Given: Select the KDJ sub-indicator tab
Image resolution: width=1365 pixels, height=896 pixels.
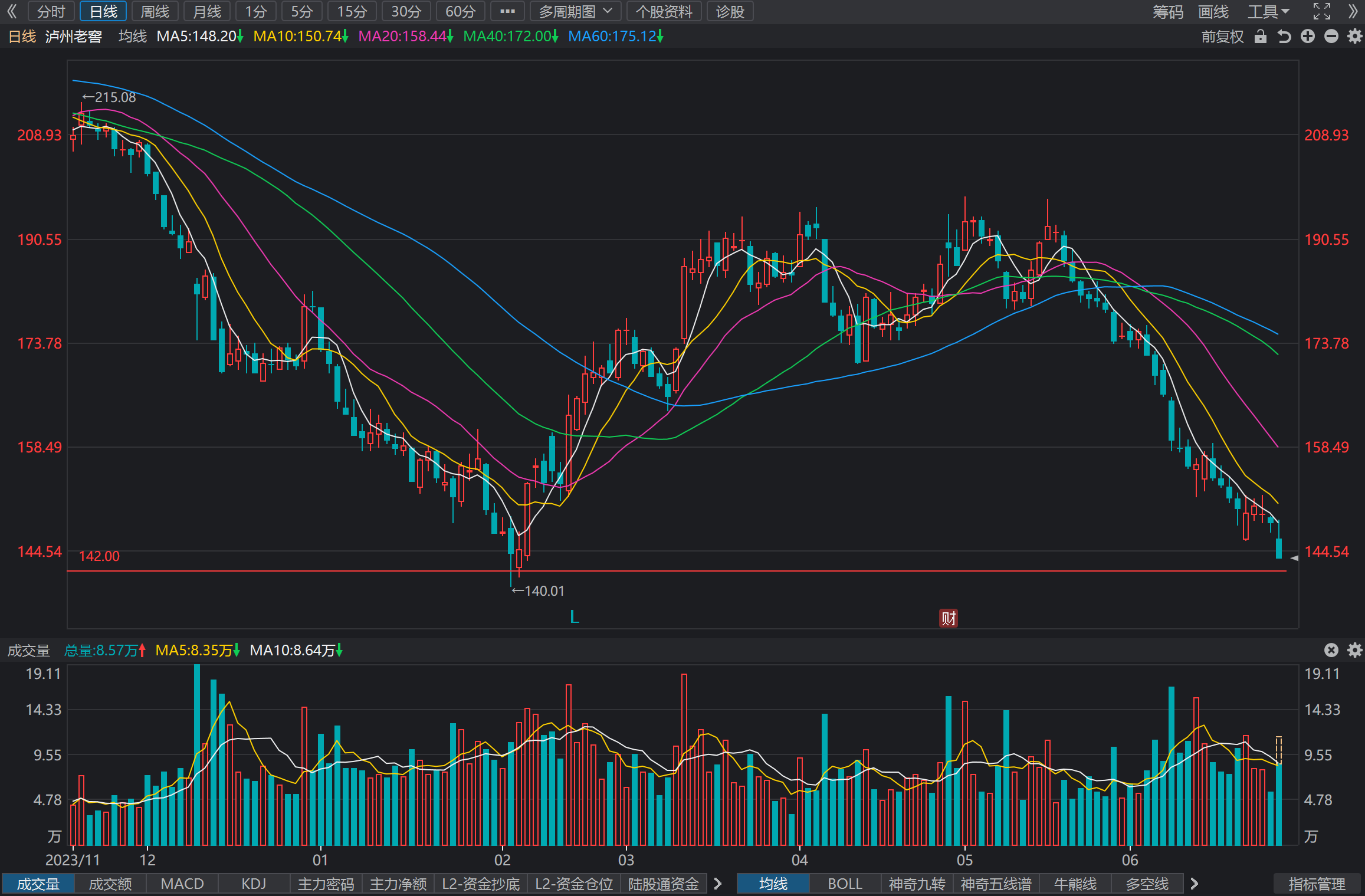Looking at the screenshot, I should [254, 884].
